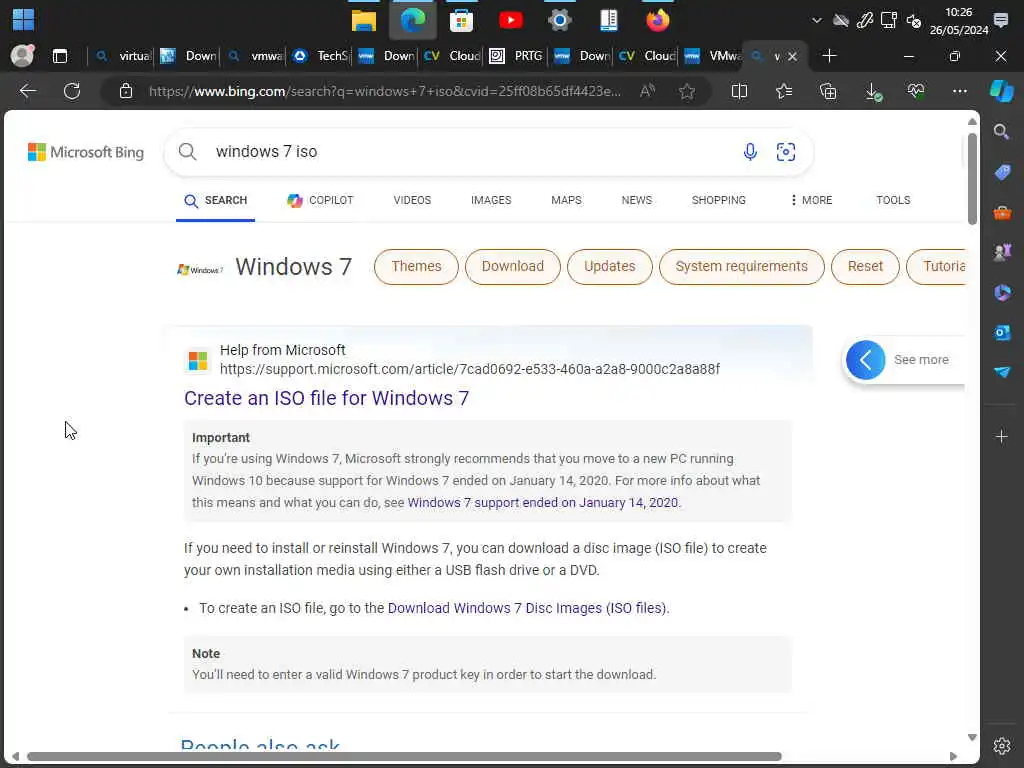Close the current search tab
The image size is (1024, 768).
coord(792,57)
